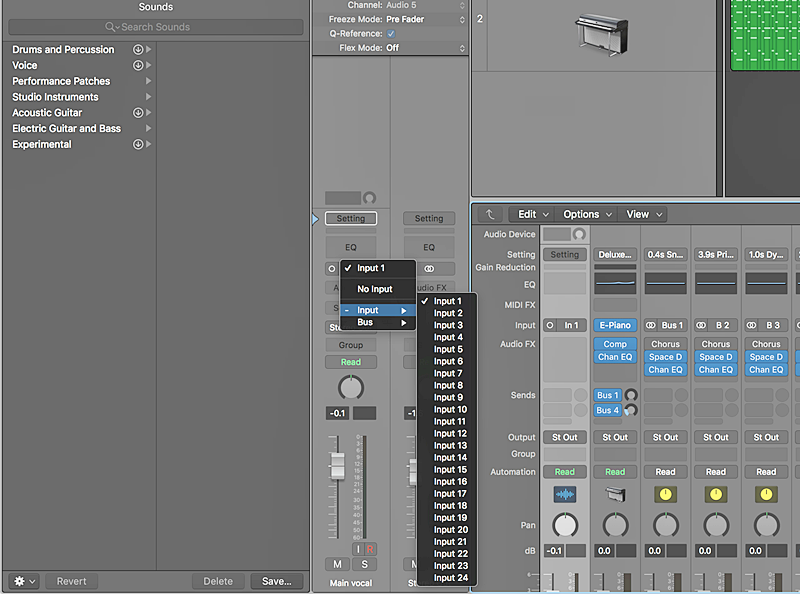
Task: Expand the Electric Guitar and Bass arrow
Action: tap(148, 129)
